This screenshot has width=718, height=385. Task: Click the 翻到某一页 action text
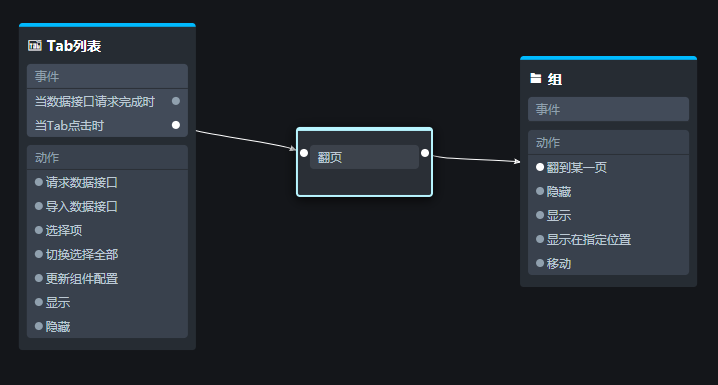coord(577,168)
